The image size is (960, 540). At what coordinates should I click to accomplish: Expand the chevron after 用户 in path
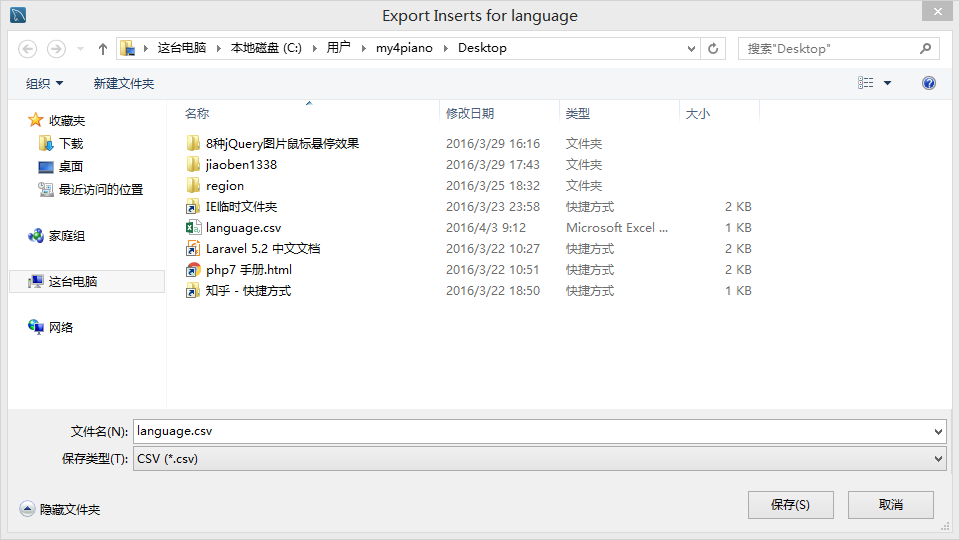[363, 48]
